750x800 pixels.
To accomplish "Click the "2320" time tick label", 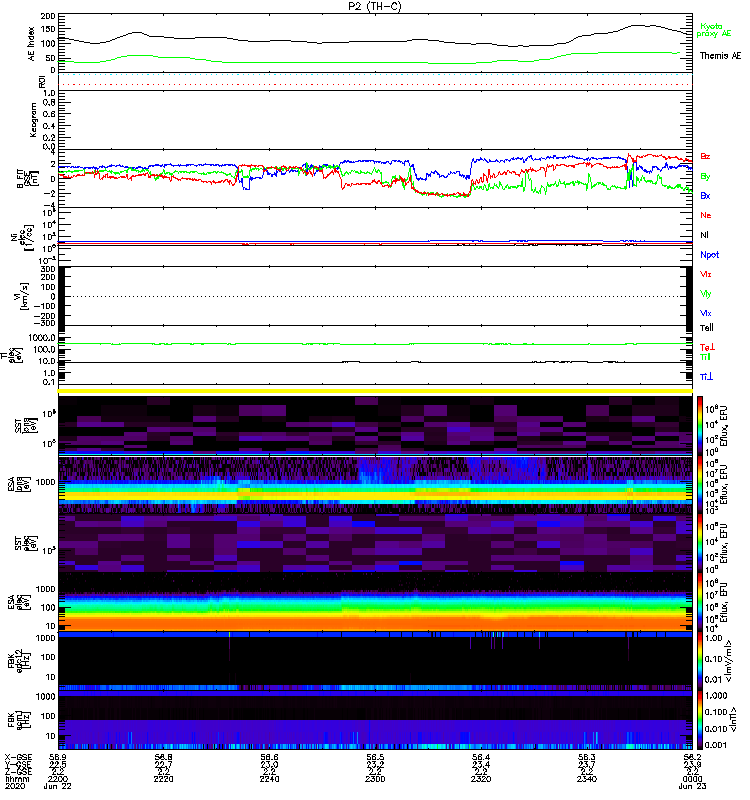I will click(481, 779).
